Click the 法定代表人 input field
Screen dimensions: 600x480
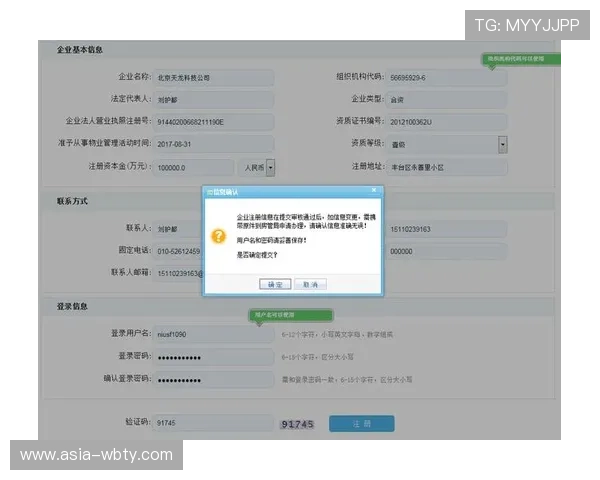coord(214,100)
